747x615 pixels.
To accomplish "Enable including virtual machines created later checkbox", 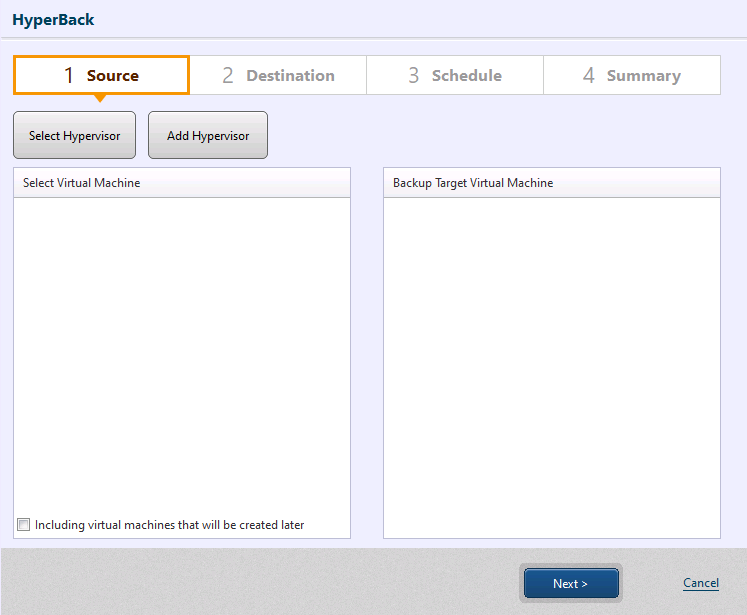I will click(24, 525).
